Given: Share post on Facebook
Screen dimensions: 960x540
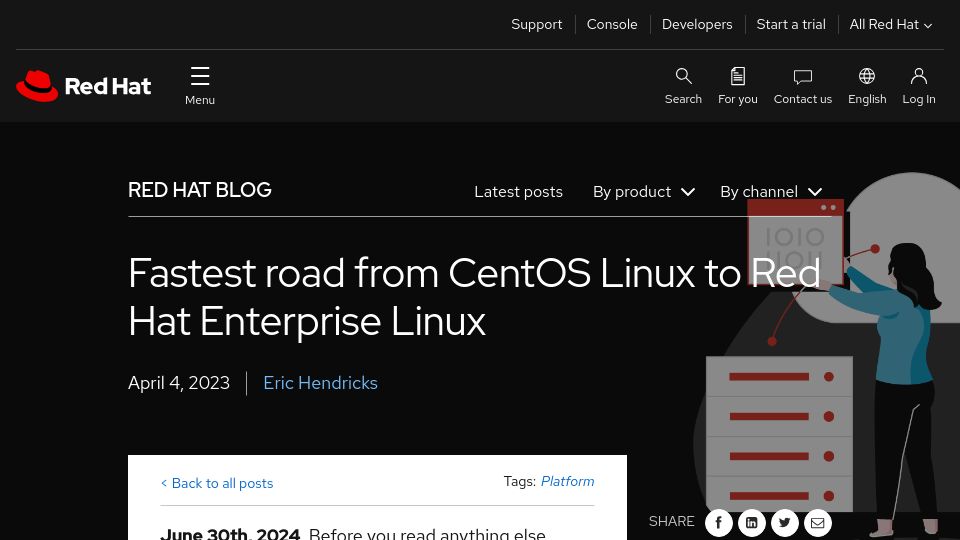Looking at the screenshot, I should click(719, 523).
